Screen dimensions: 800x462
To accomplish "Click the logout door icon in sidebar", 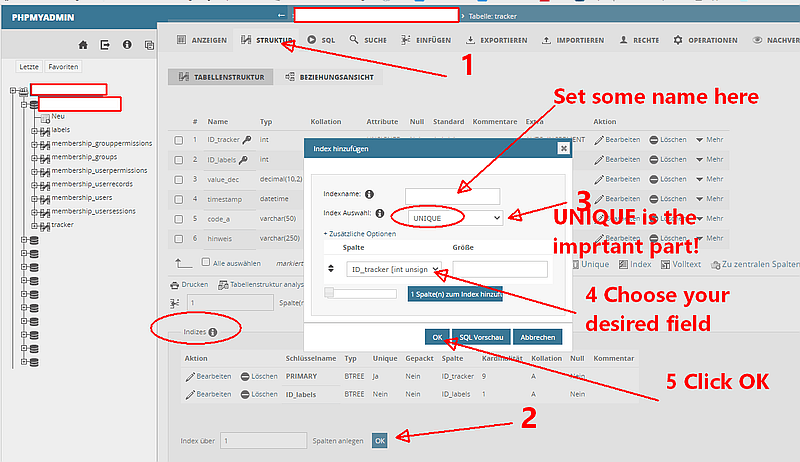I will 105,45.
